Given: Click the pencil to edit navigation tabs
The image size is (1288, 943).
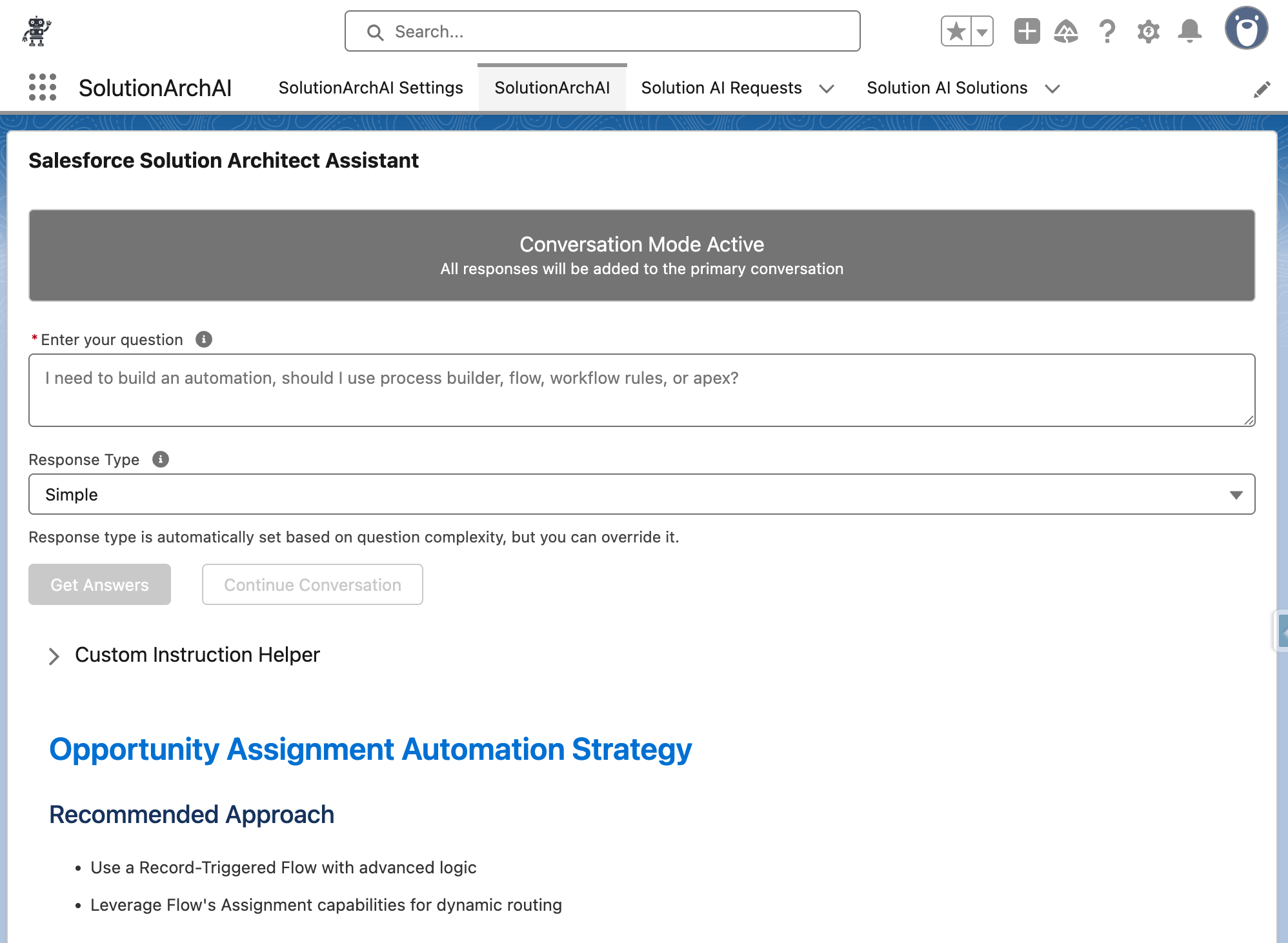Looking at the screenshot, I should pos(1263,89).
